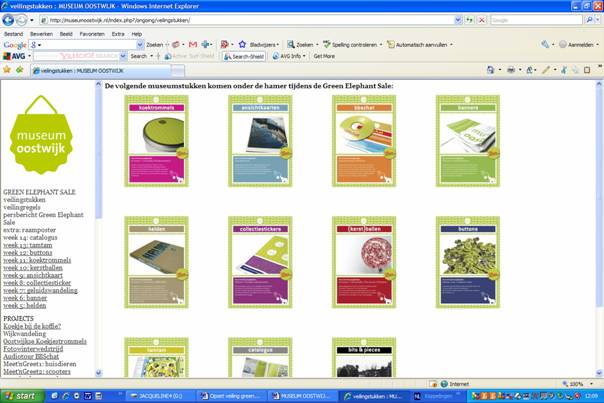The height and width of the screenshot is (403, 604).
Task: Open the buttons auction card
Action: coord(468,262)
